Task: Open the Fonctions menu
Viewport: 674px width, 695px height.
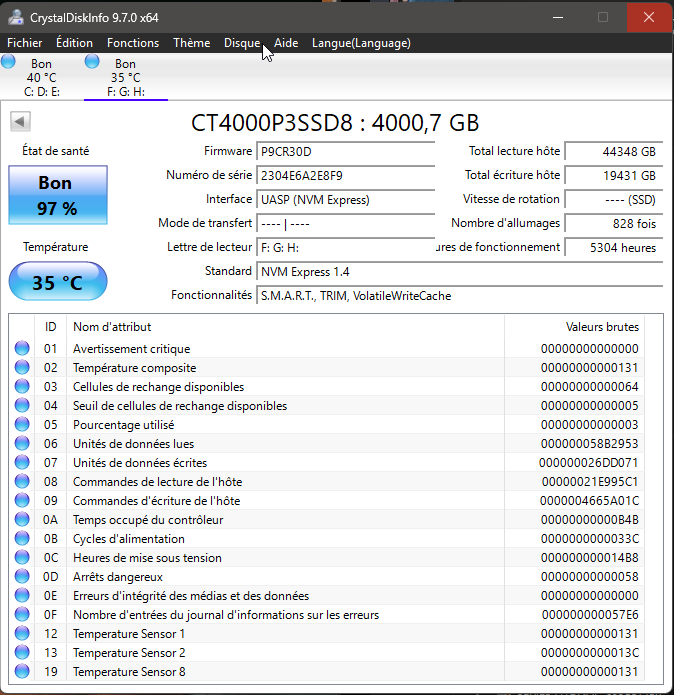Action: pos(133,43)
